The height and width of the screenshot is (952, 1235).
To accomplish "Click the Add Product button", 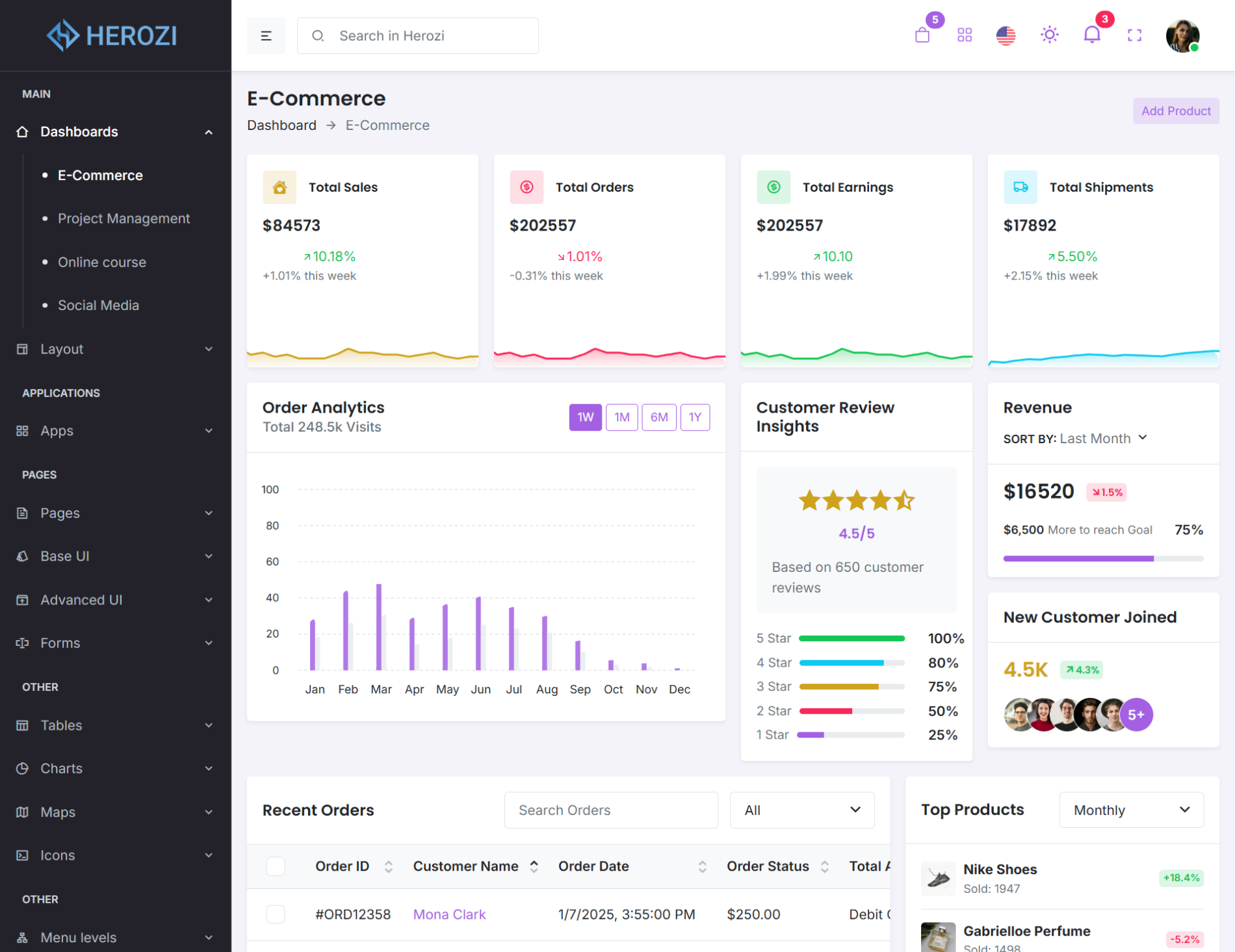I will 1176,111.
